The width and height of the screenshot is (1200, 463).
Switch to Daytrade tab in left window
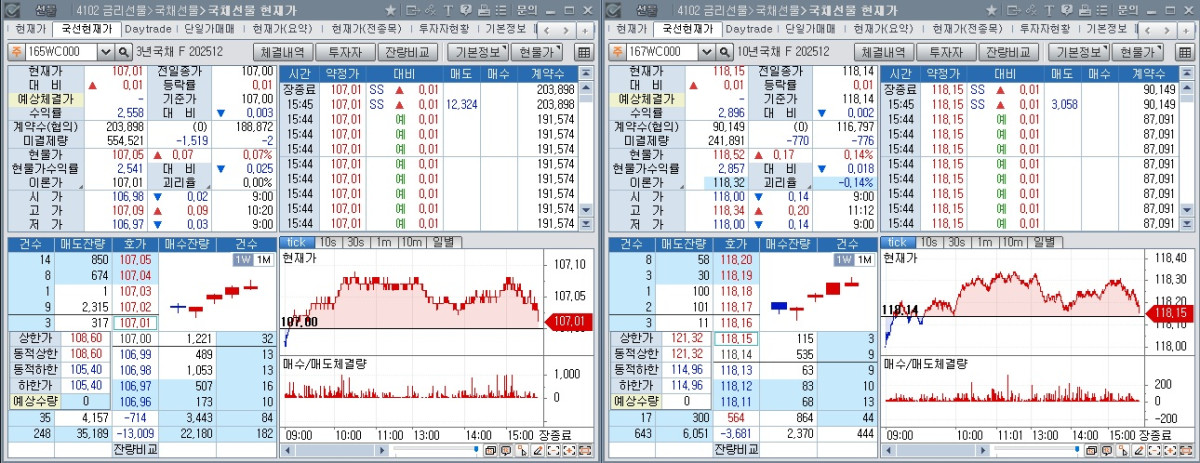148,29
